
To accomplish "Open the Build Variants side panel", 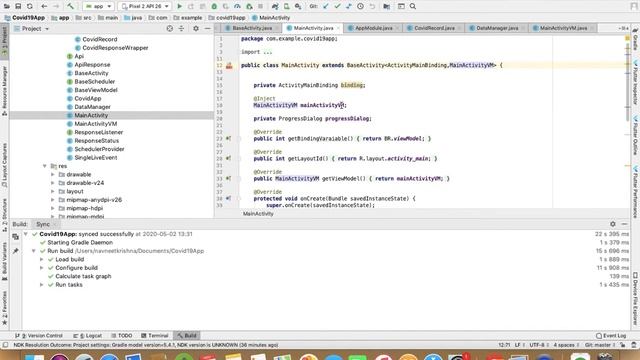I will pos(4,261).
